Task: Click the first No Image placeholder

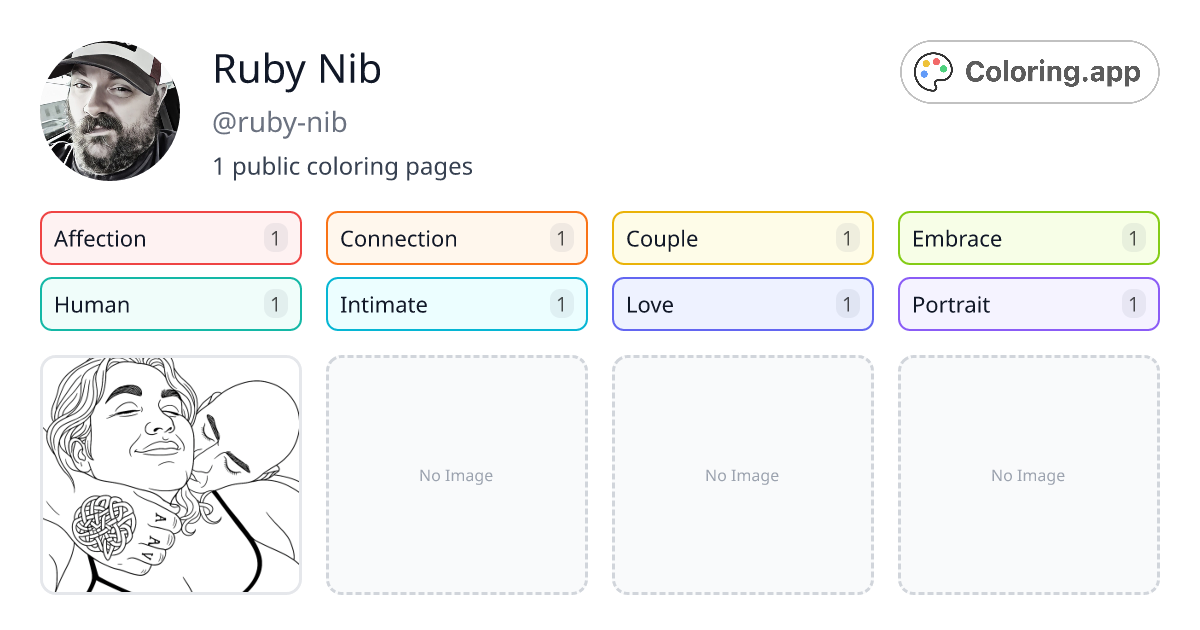Action: [x=456, y=475]
